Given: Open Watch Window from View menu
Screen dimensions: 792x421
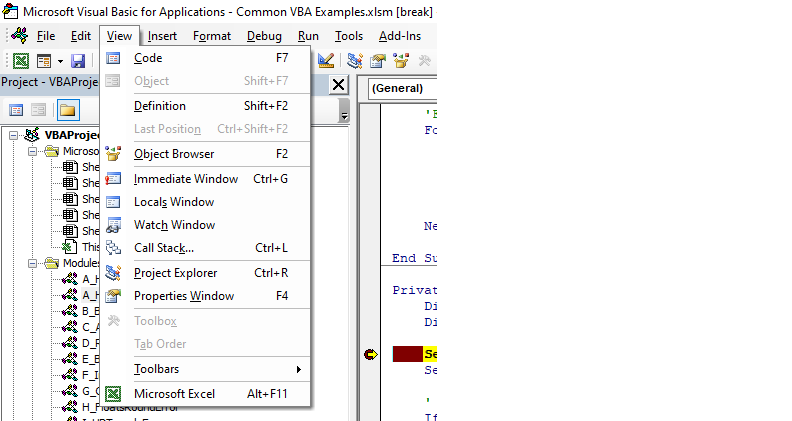Looking at the screenshot, I should point(205,225).
